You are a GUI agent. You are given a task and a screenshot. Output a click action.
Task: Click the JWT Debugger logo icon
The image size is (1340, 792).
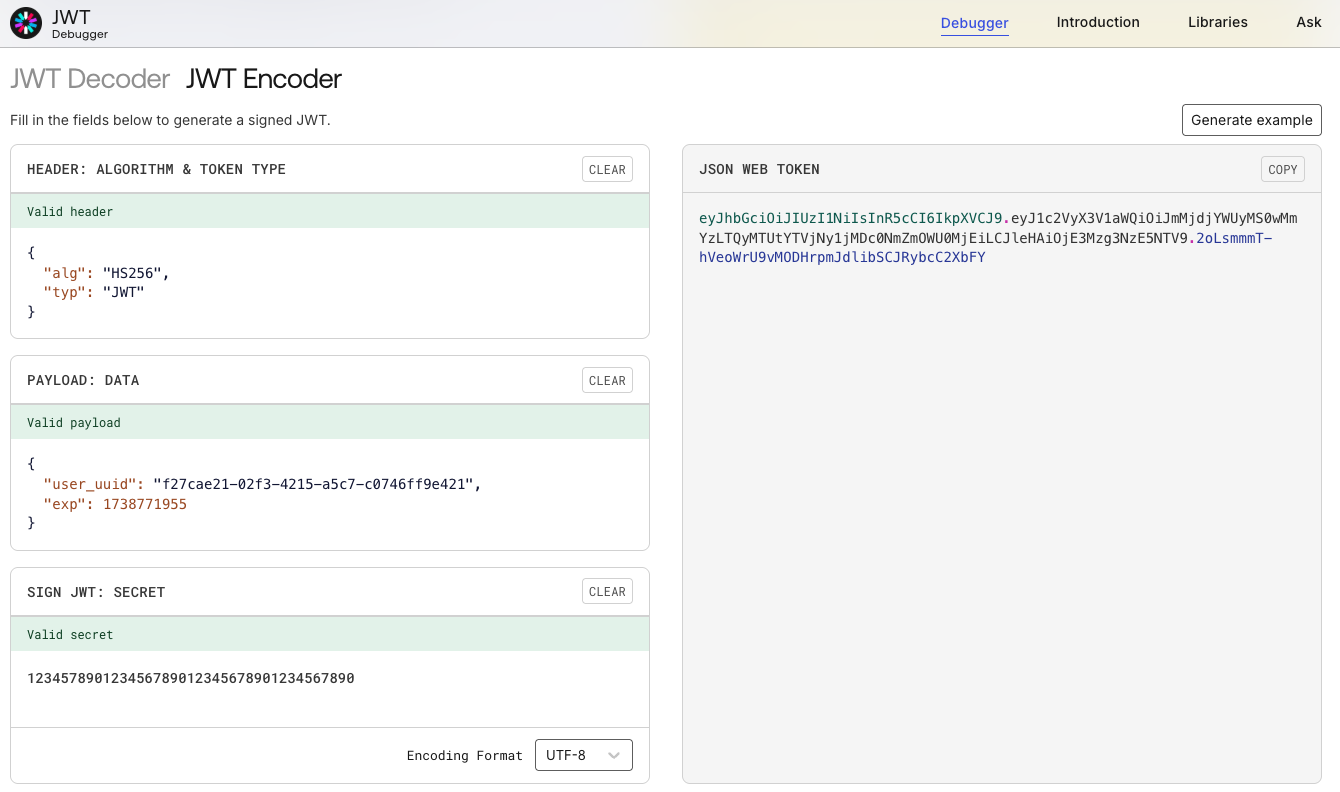coord(26,23)
